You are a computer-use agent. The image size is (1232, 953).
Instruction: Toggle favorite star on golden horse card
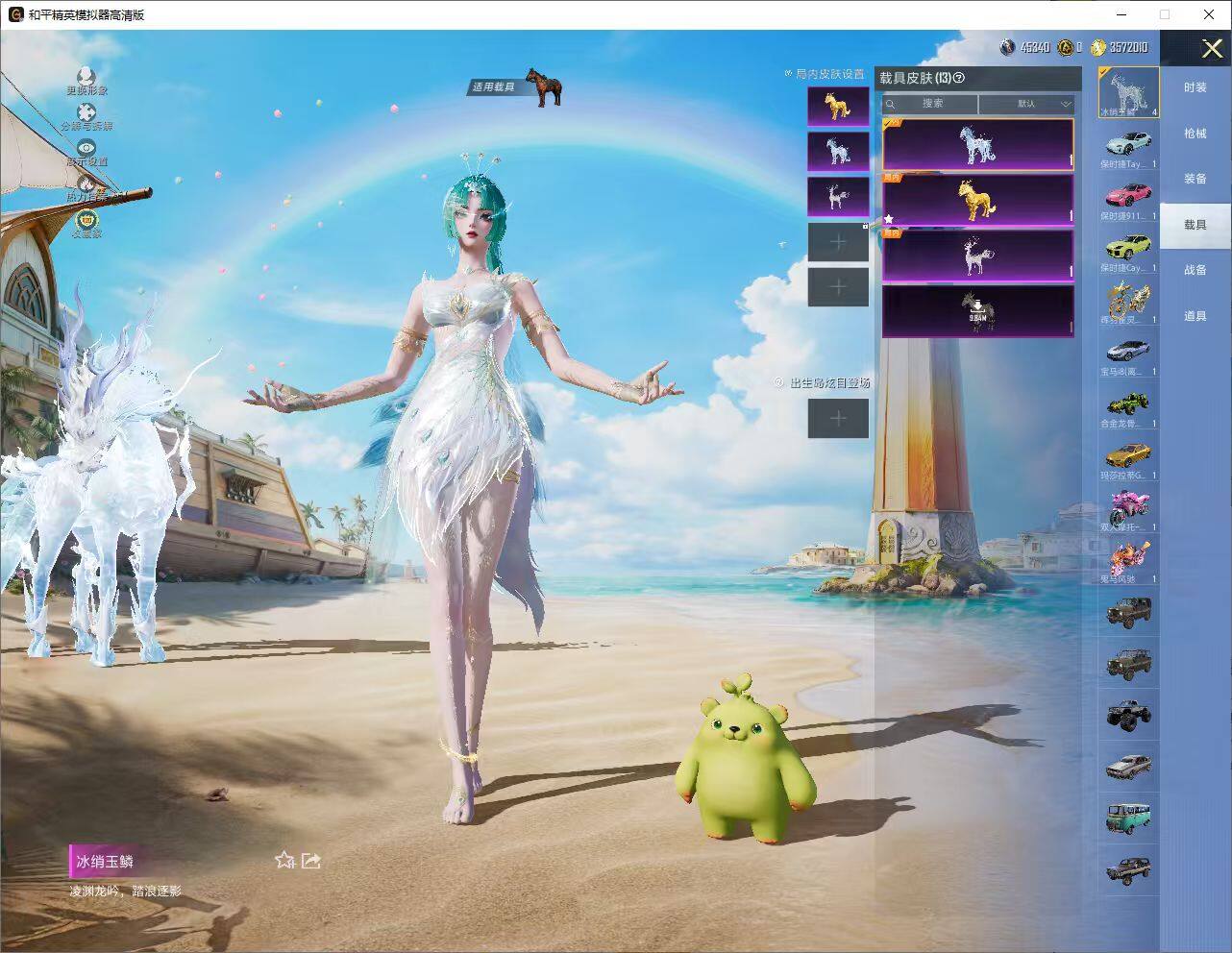point(889,219)
